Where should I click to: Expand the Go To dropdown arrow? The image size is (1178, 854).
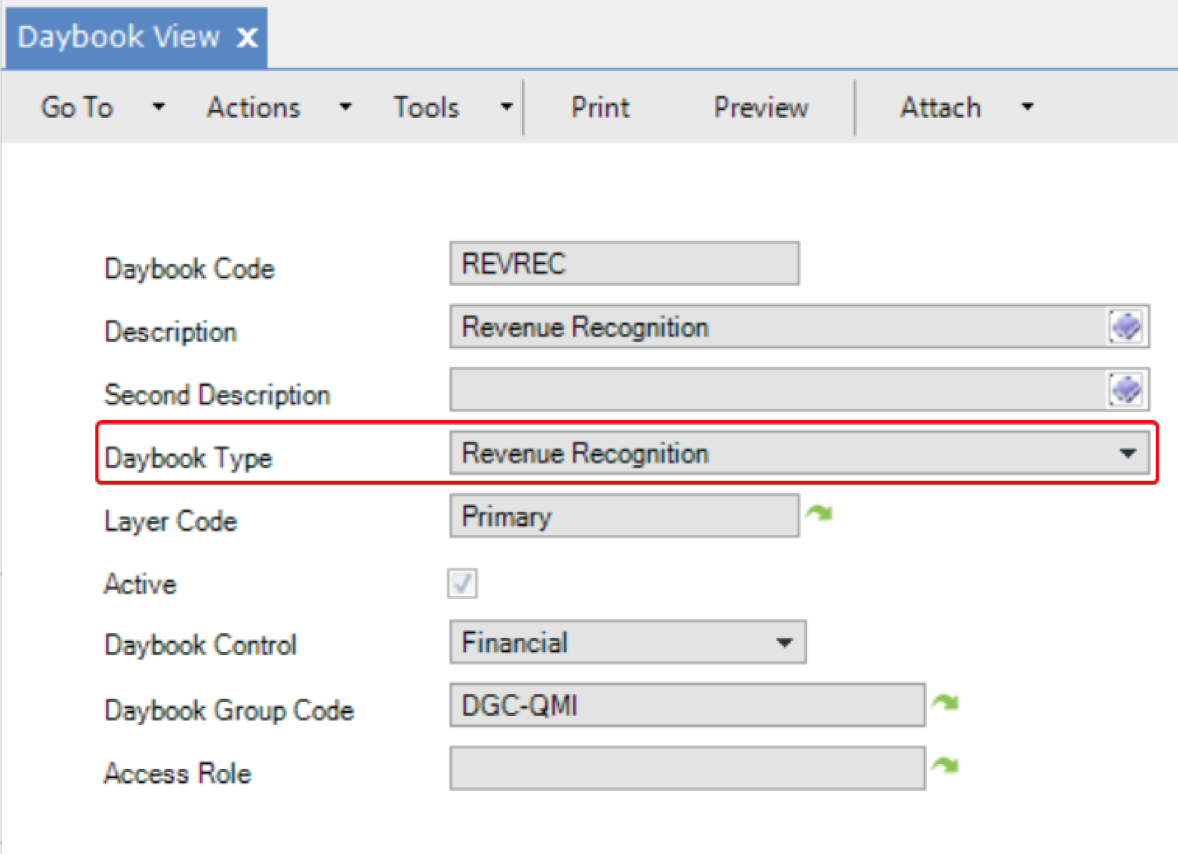[x=158, y=107]
